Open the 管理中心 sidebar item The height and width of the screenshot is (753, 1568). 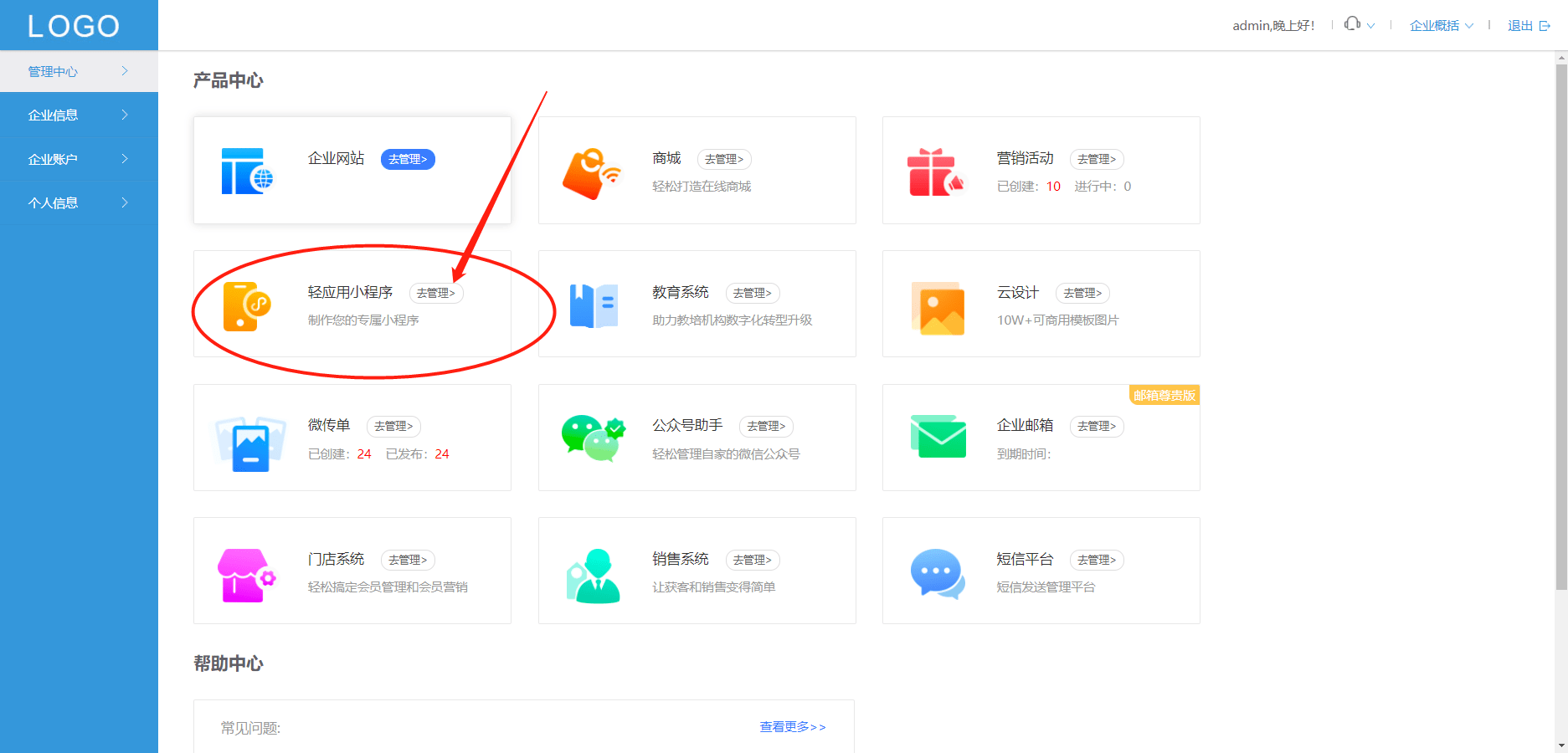tap(79, 71)
